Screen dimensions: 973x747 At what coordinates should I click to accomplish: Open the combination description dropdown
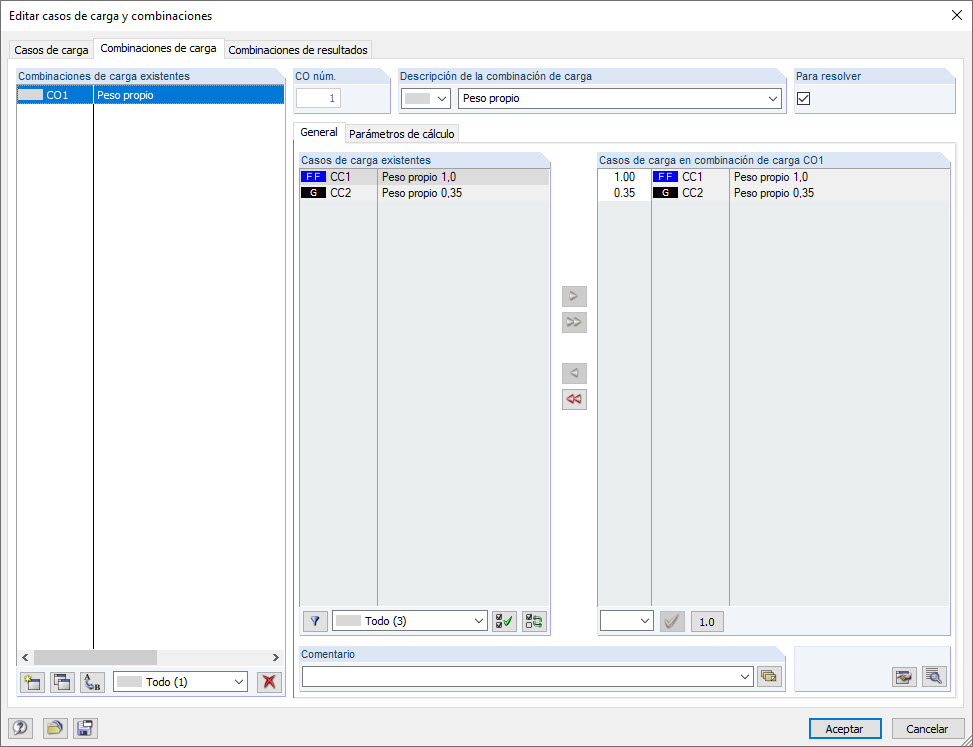coord(775,98)
